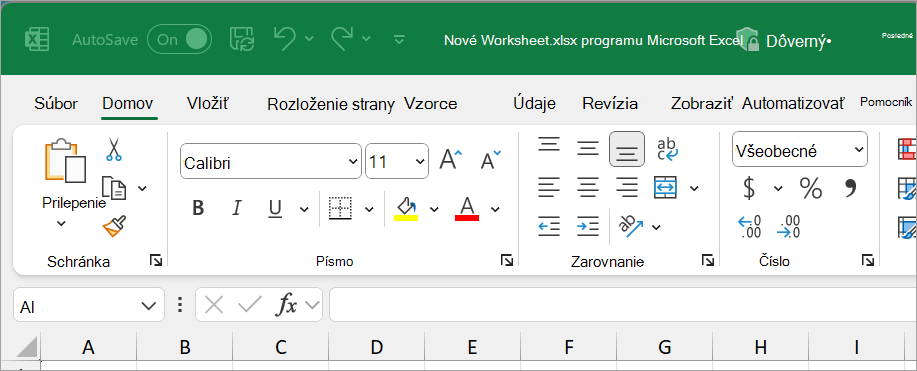Click in the formula bar input

pyautogui.click(x=623, y=305)
